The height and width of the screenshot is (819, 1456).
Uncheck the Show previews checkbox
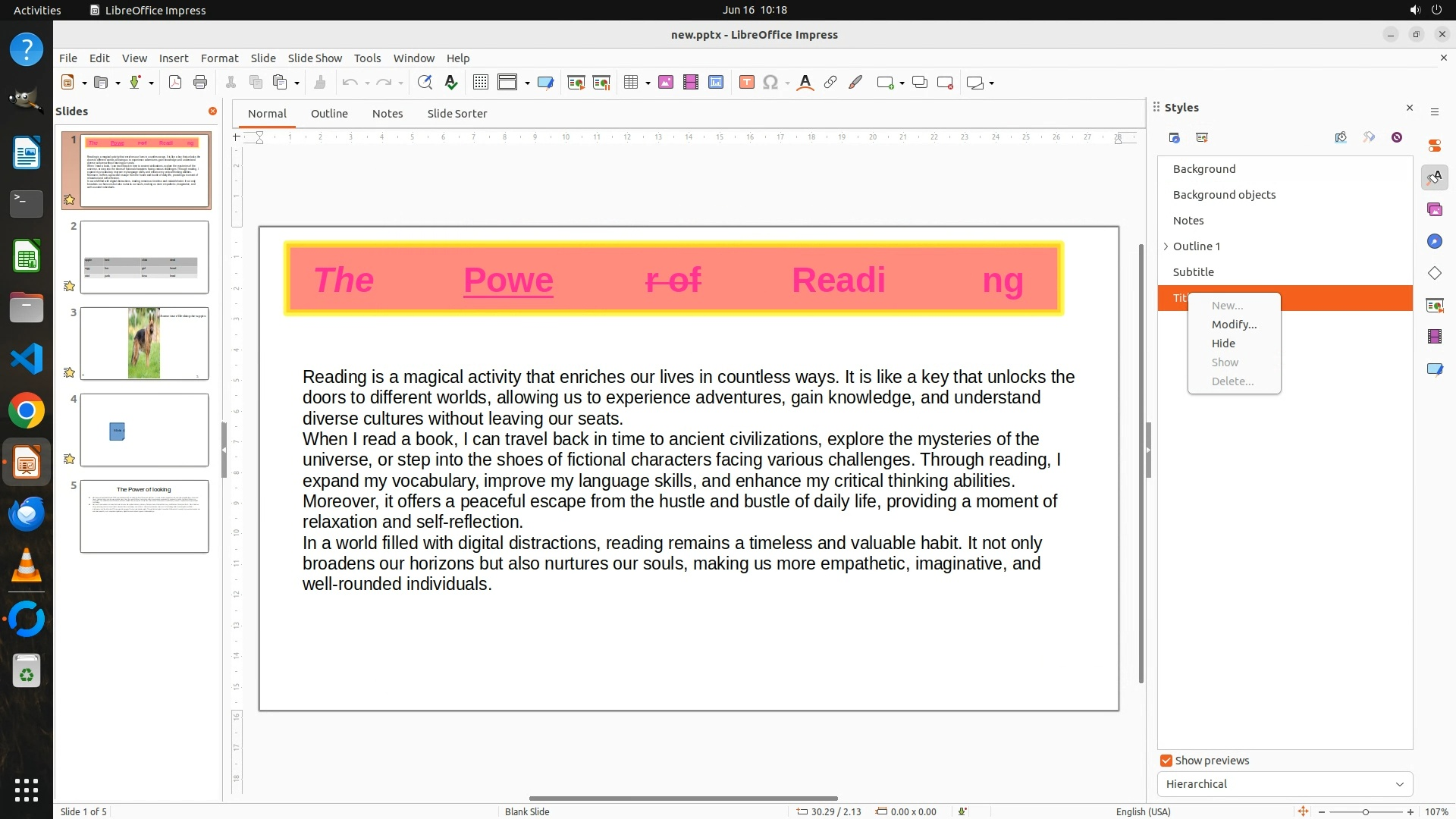(x=1166, y=761)
